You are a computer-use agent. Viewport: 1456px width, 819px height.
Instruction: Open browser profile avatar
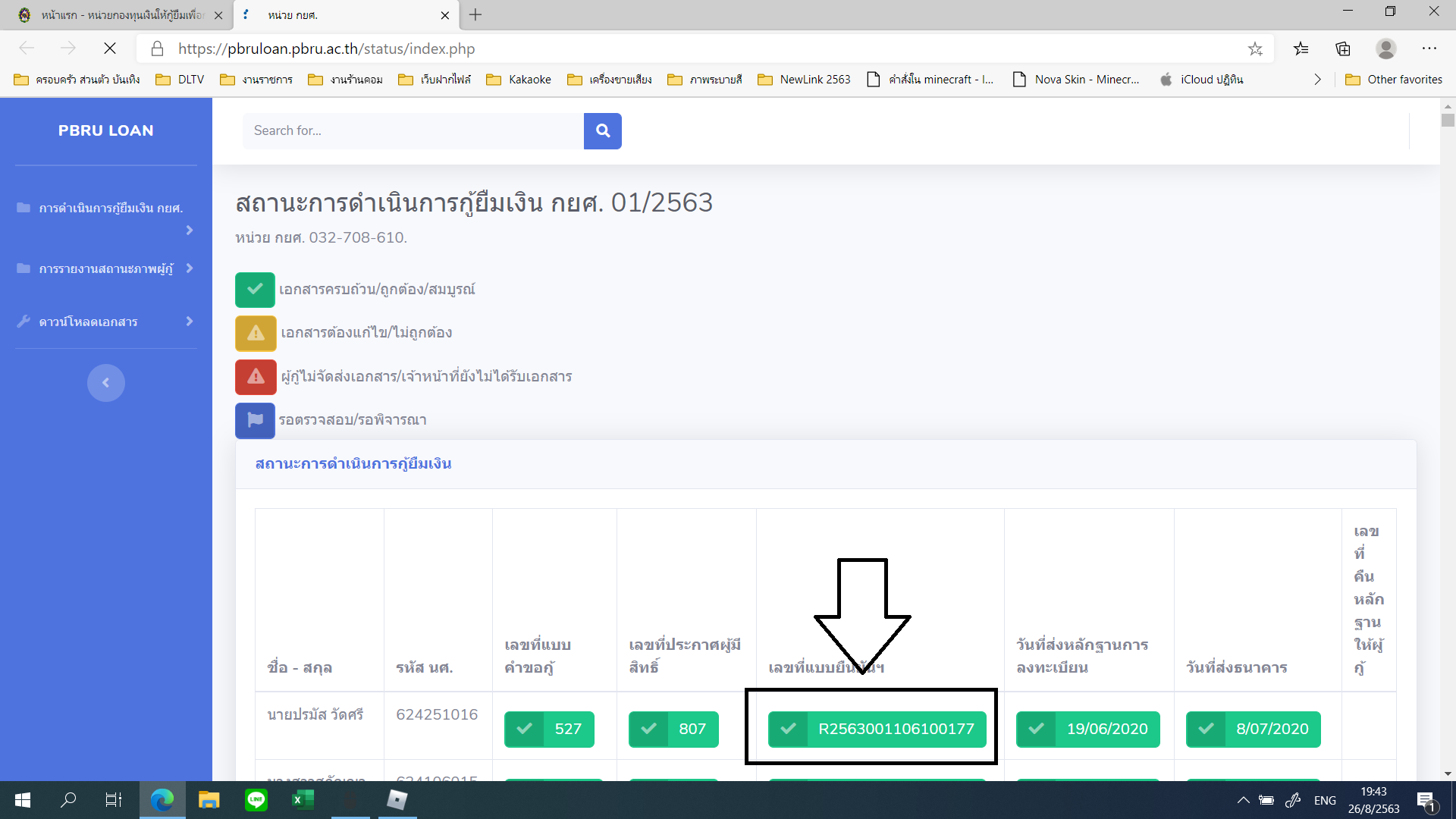1385,49
